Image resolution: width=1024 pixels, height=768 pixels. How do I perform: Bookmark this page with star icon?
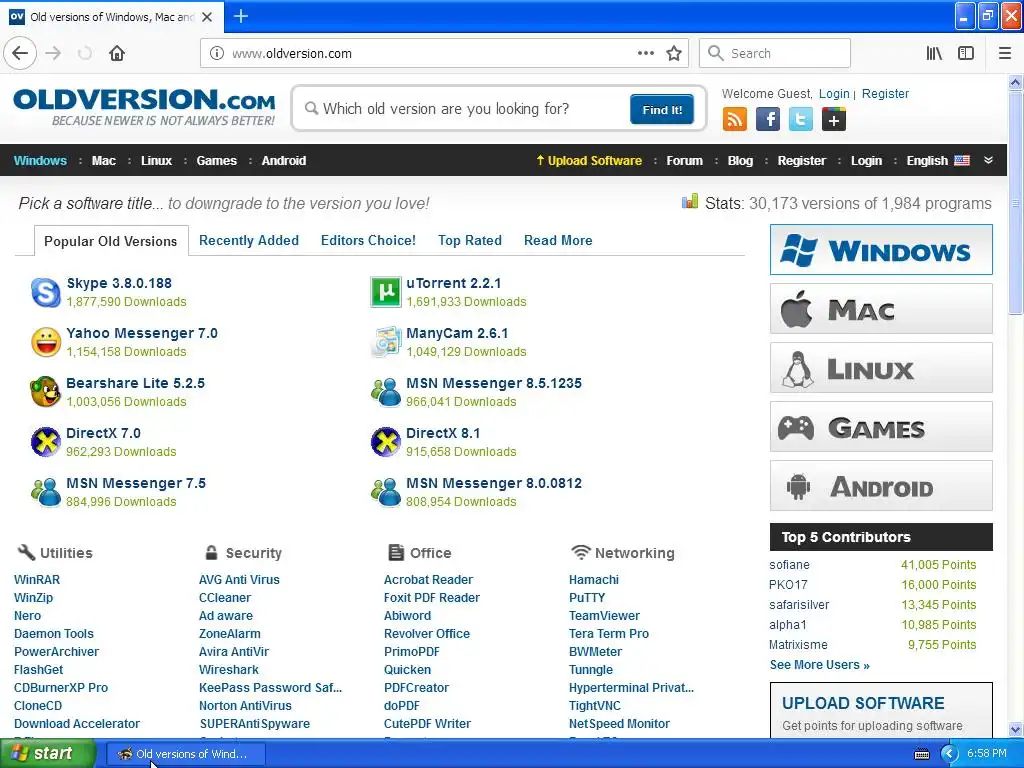pyautogui.click(x=674, y=53)
